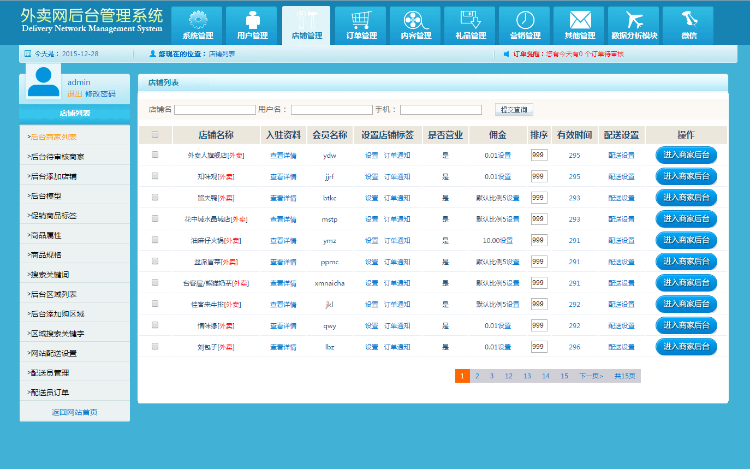
Task: Check the checkbox for member xmnaicha row
Action: pos(155,283)
